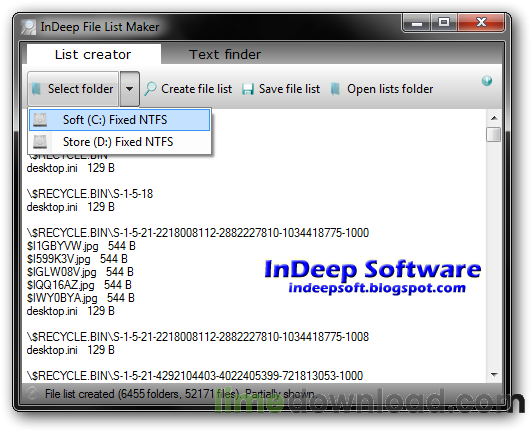Click the magnifier icon beside Create file list
The width and height of the screenshot is (532, 432).
[x=150, y=89]
